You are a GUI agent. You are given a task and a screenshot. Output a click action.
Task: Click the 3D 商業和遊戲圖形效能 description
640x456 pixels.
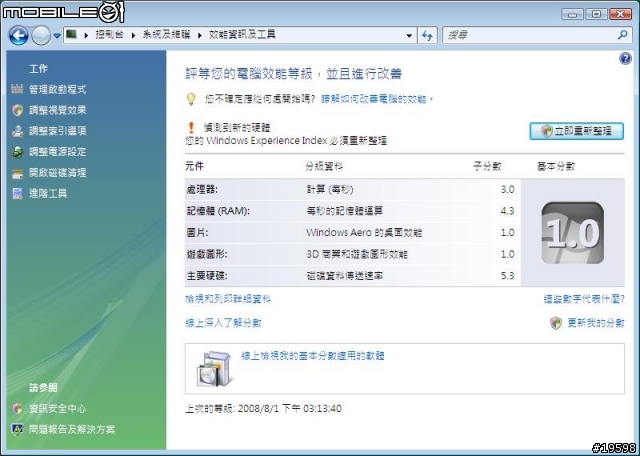pyautogui.click(x=357, y=254)
